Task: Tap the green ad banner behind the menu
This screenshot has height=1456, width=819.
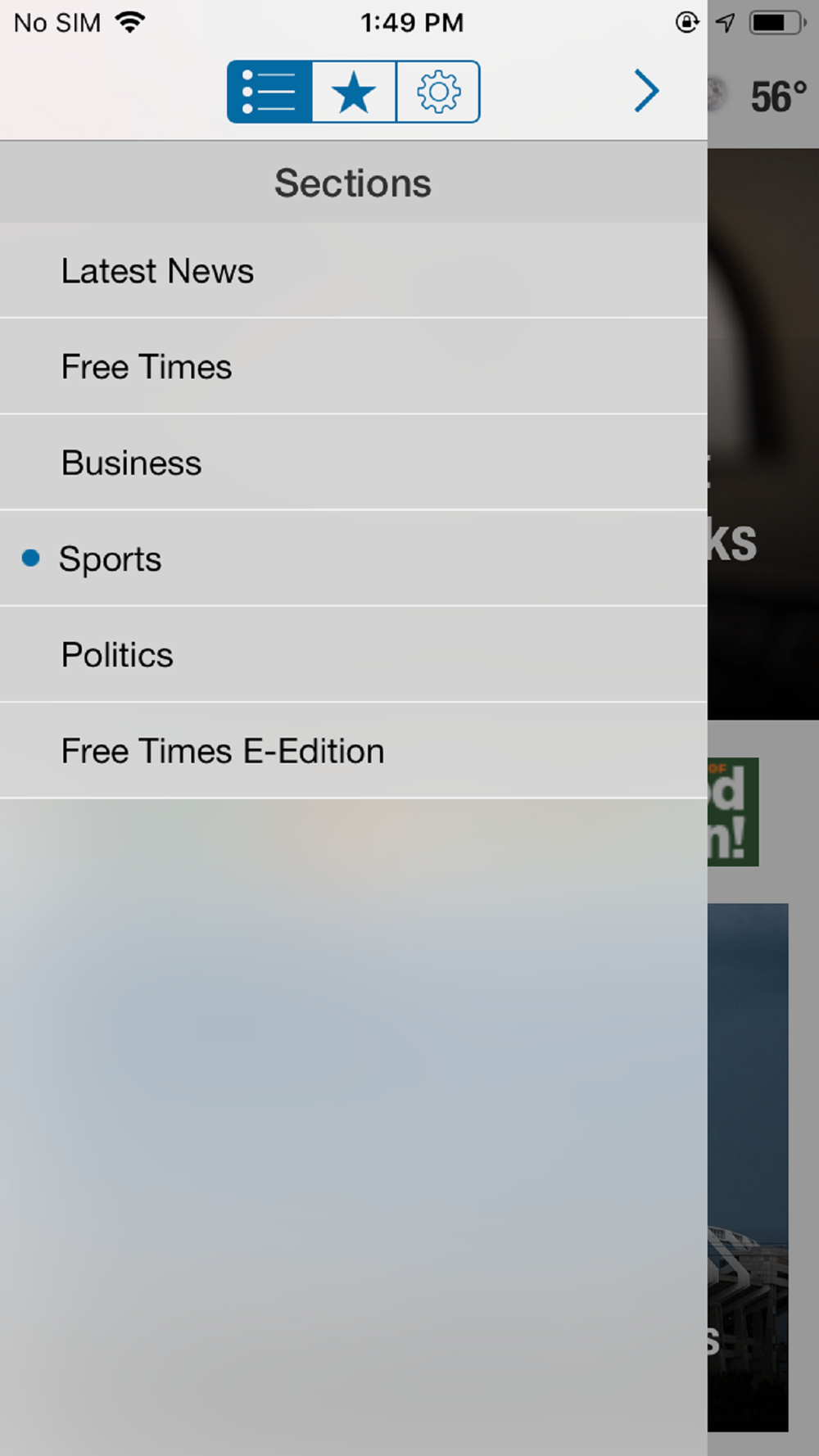Action: (x=733, y=812)
